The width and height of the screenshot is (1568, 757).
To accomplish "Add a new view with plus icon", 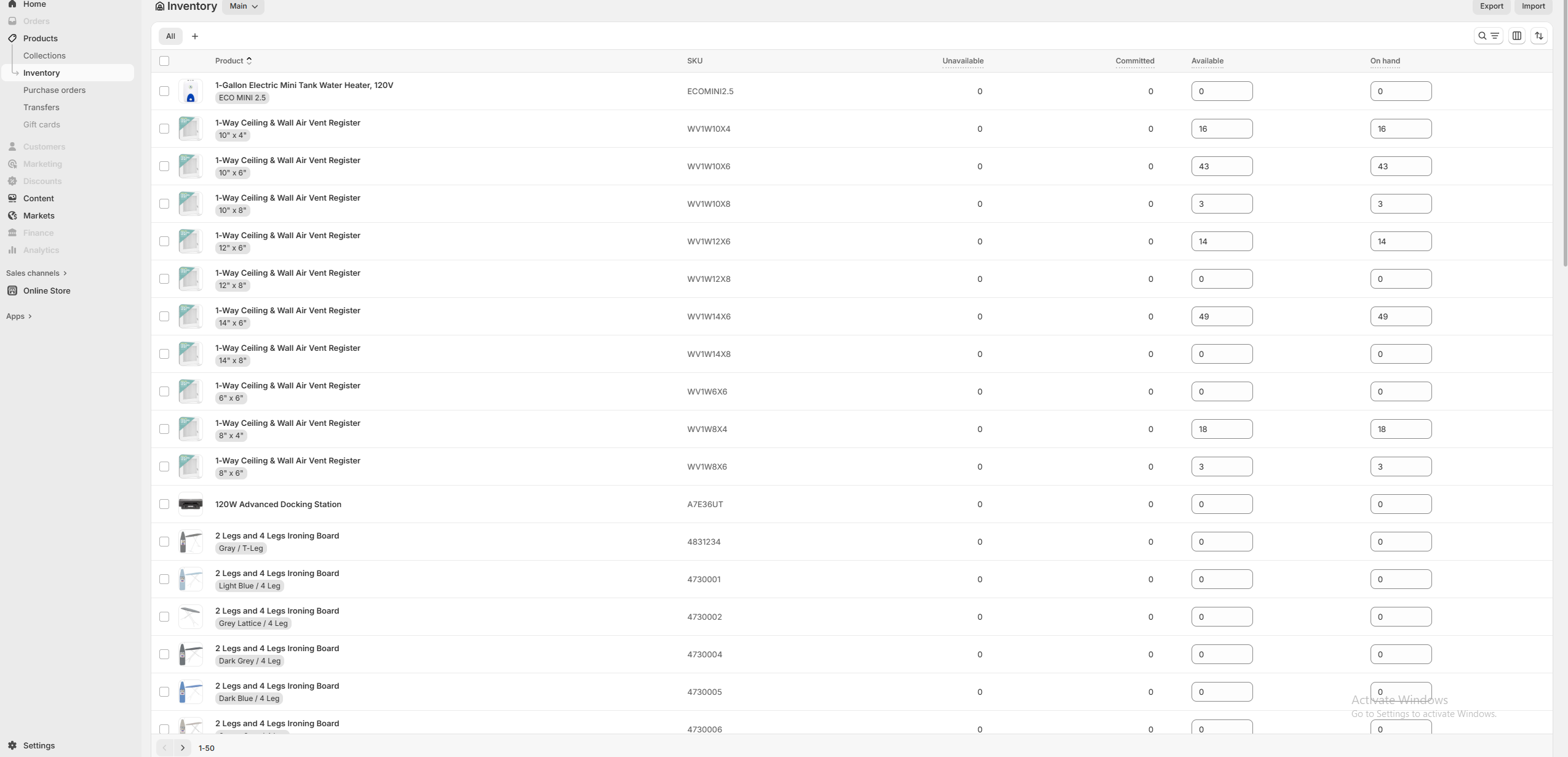I will 195,36.
